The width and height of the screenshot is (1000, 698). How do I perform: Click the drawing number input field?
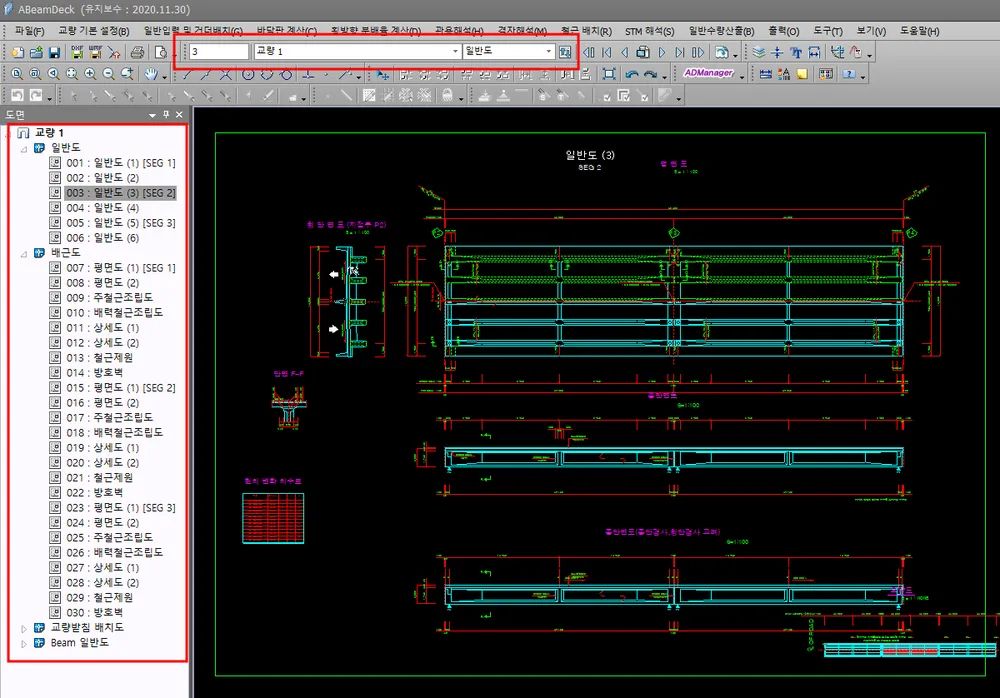click(219, 51)
